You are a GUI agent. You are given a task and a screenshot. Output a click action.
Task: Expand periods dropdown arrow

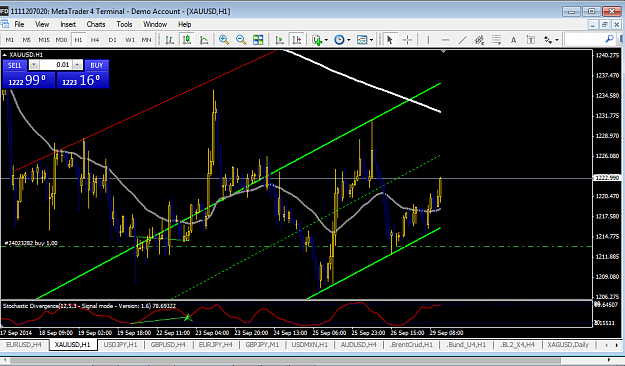[349, 40]
